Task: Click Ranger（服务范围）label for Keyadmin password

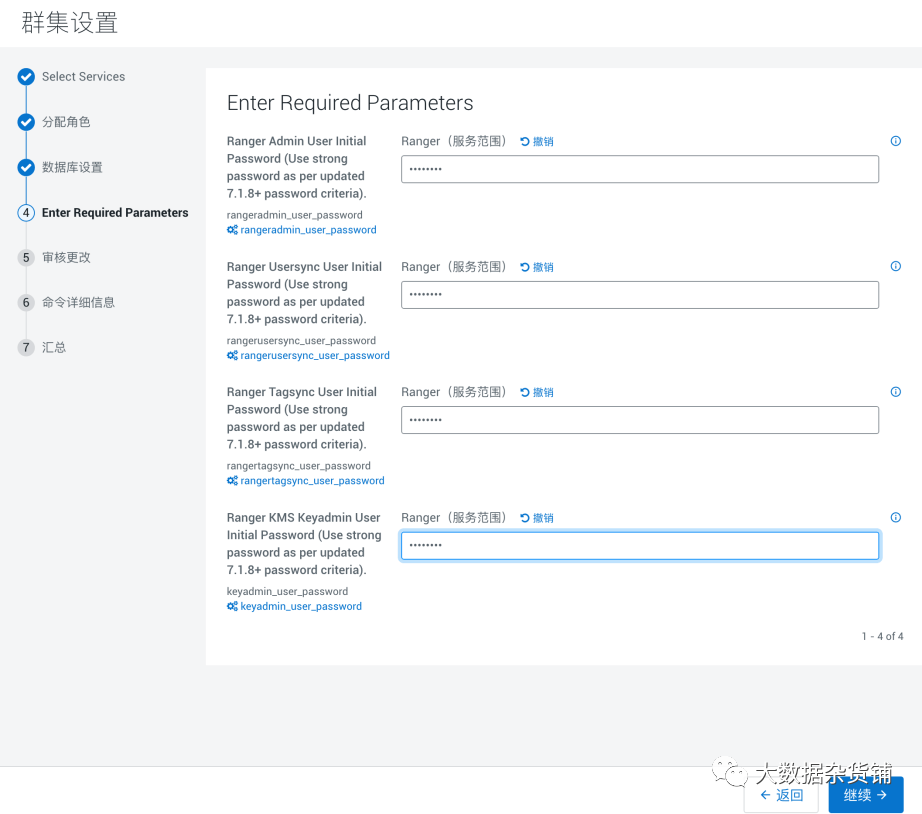Action: coord(453,518)
